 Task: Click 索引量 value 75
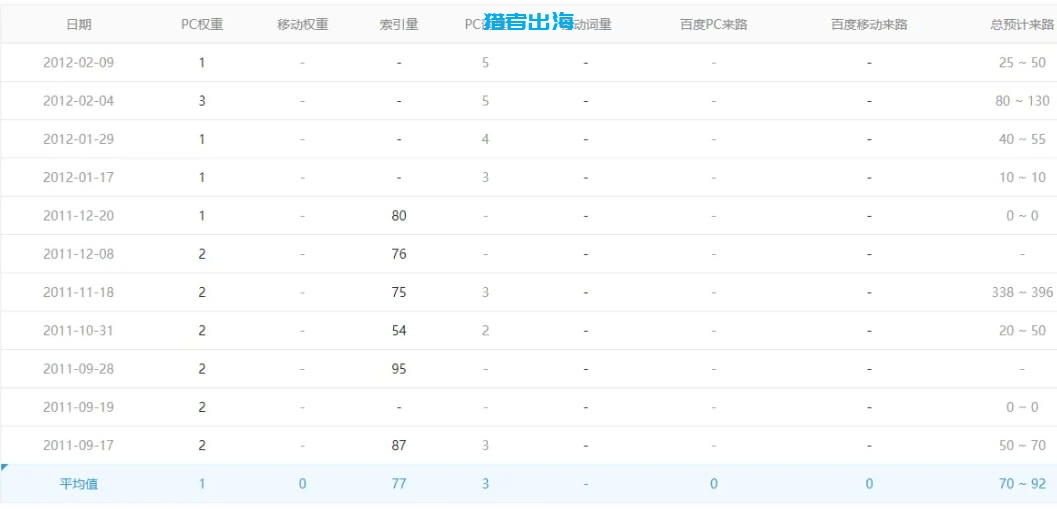(x=399, y=293)
